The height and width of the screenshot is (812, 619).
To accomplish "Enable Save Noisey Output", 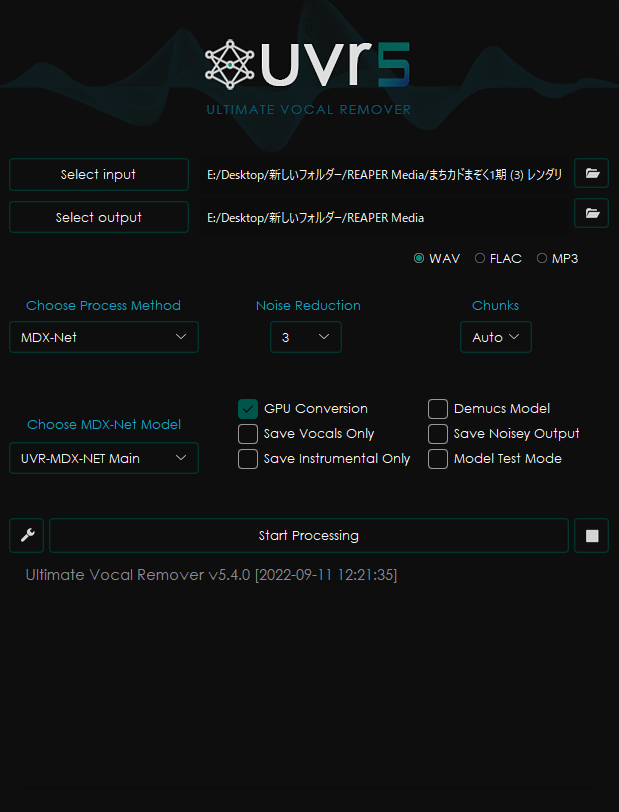I will [438, 434].
